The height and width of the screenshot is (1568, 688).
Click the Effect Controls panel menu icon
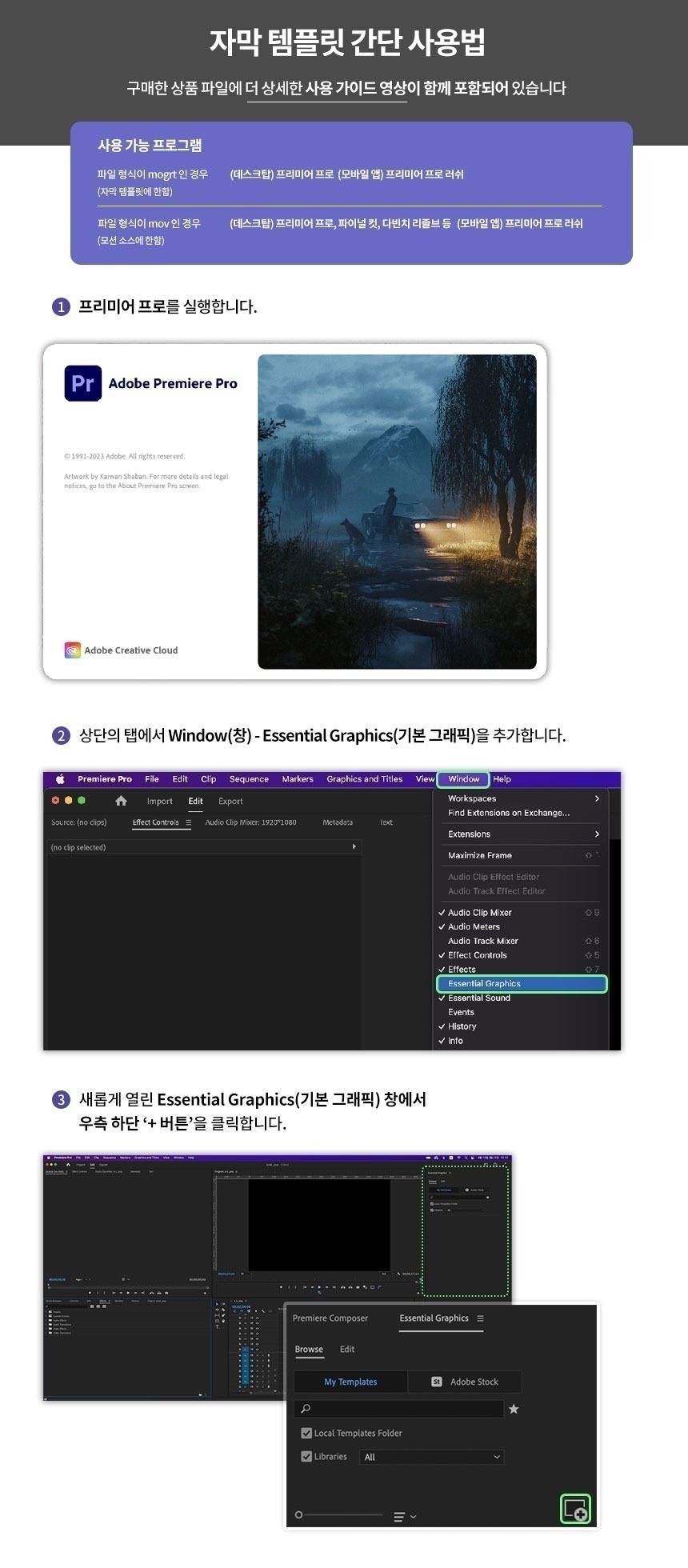coord(189,822)
